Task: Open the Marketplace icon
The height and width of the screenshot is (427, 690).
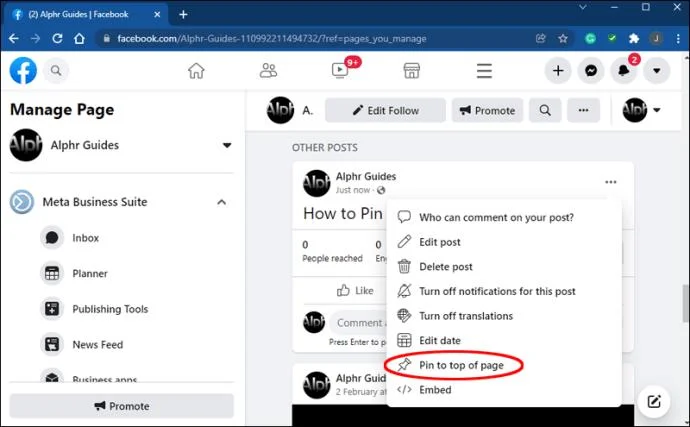Action: click(411, 71)
